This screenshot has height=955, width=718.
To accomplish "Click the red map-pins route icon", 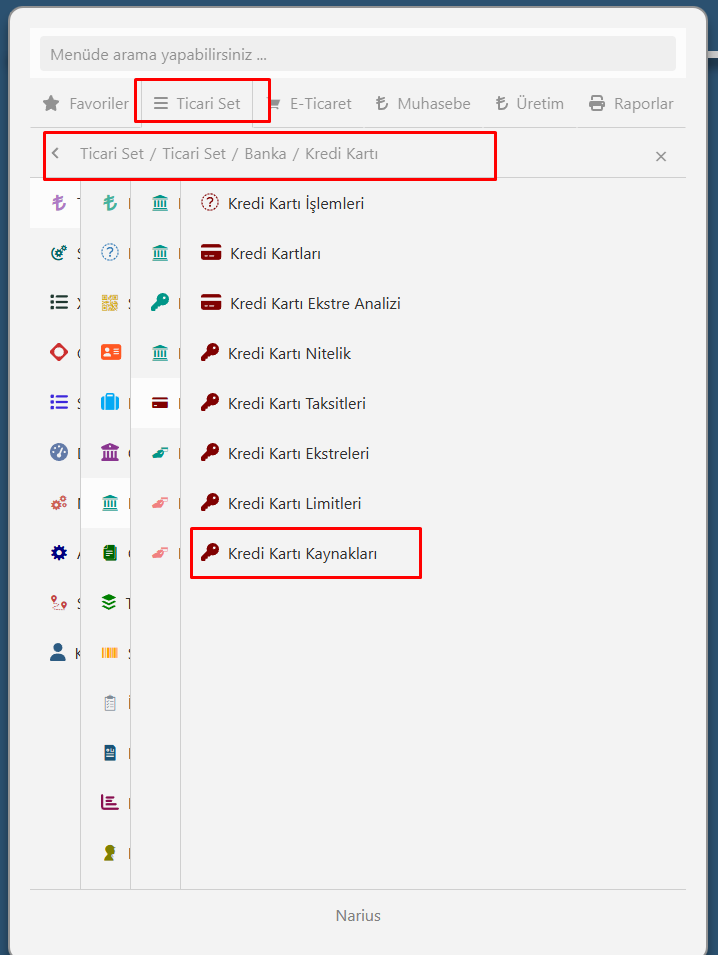I will pyautogui.click(x=58, y=603).
